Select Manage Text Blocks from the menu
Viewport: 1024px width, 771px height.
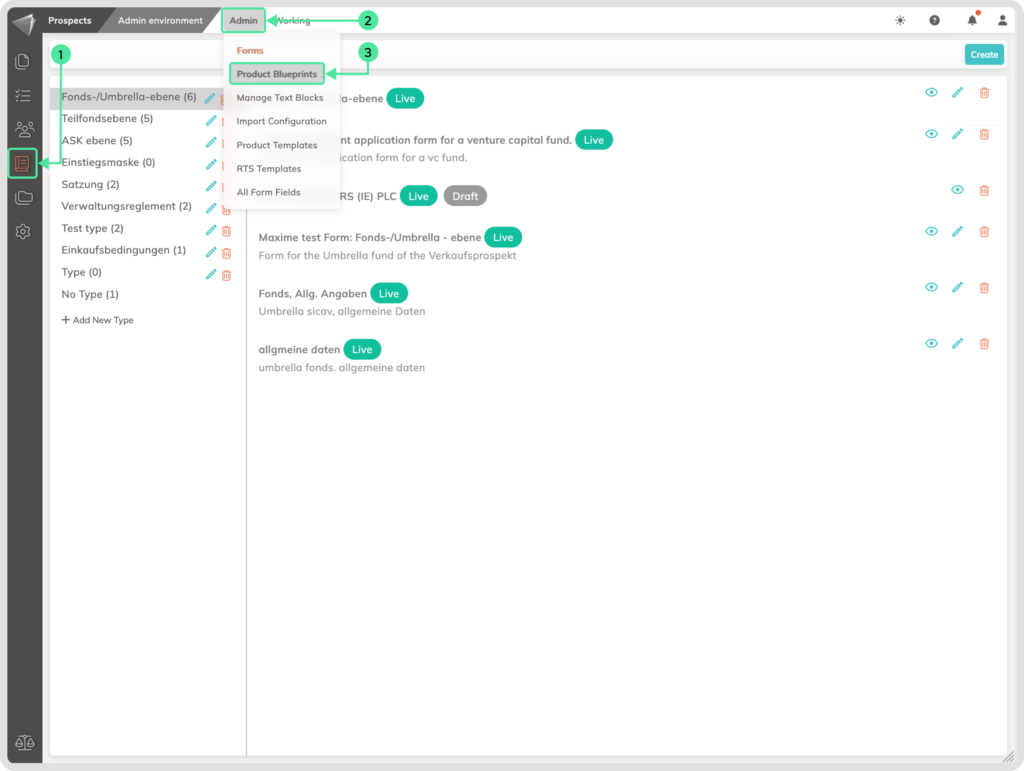(280, 98)
